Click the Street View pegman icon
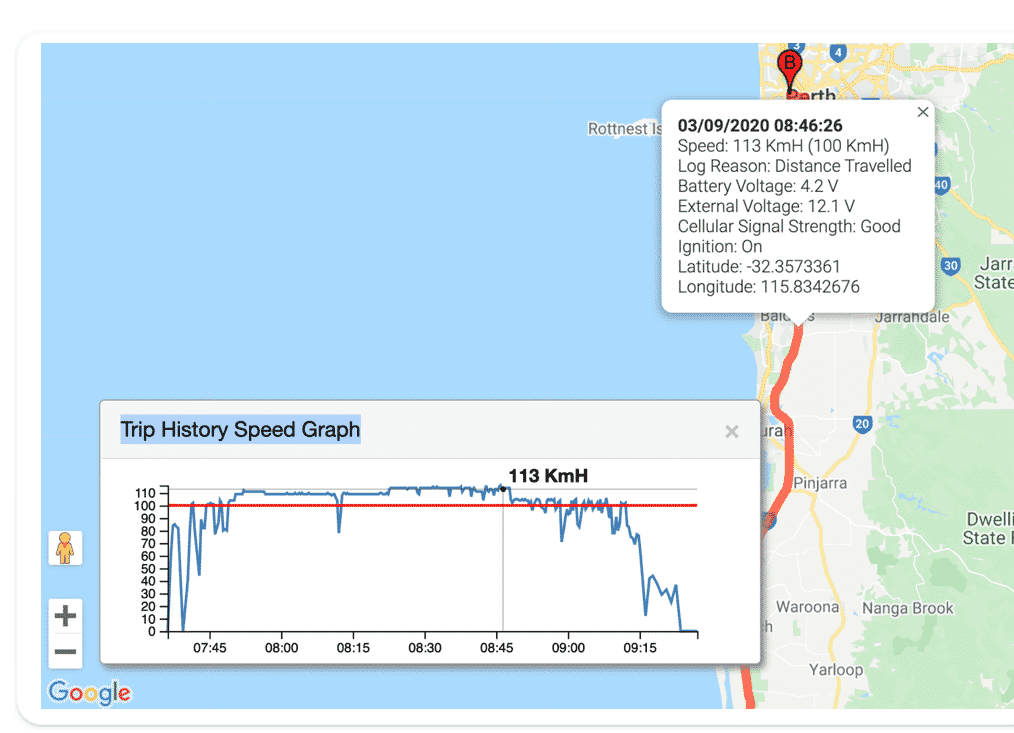This screenshot has width=1014, height=733. (65, 548)
